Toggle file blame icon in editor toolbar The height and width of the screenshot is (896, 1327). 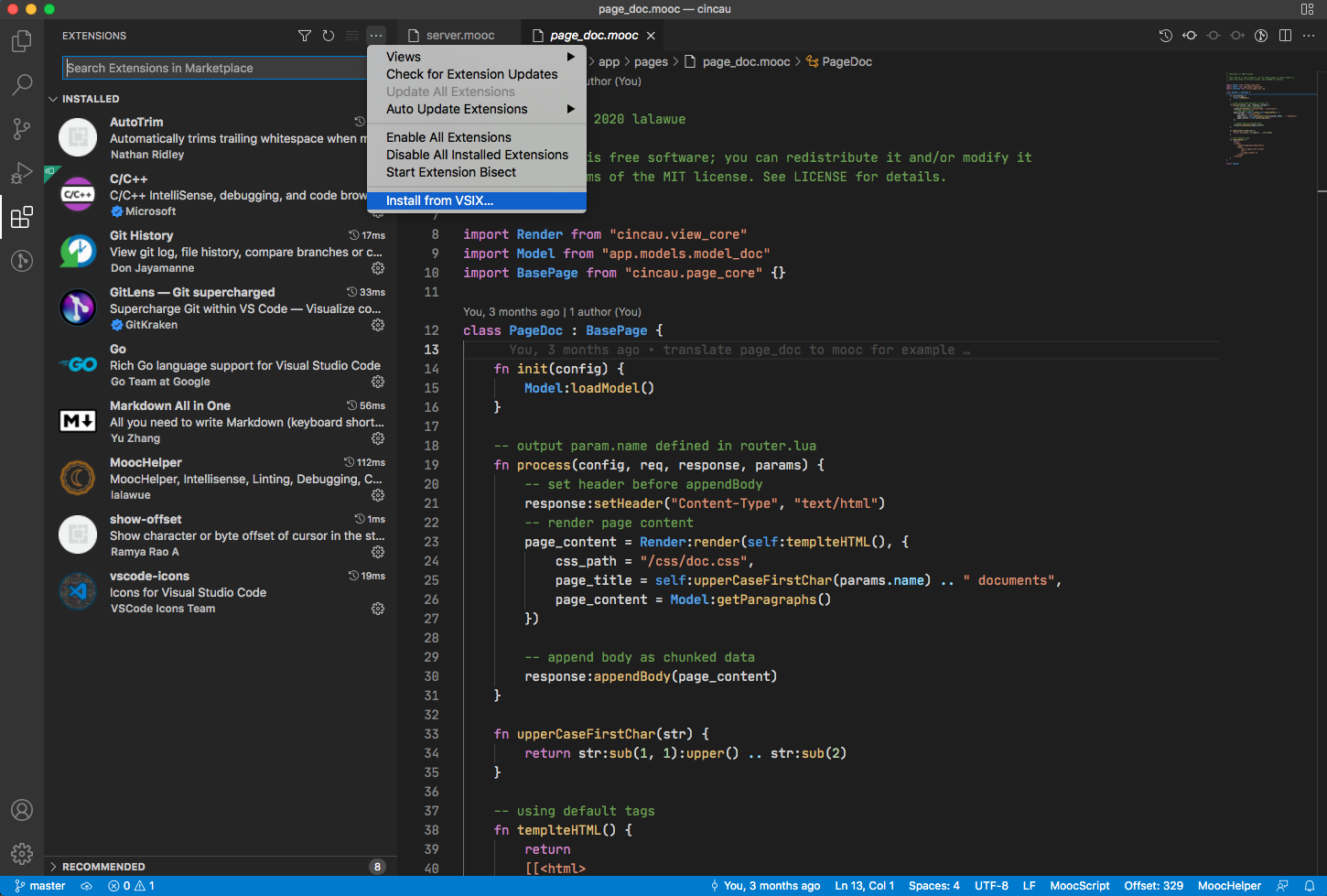click(x=1261, y=36)
